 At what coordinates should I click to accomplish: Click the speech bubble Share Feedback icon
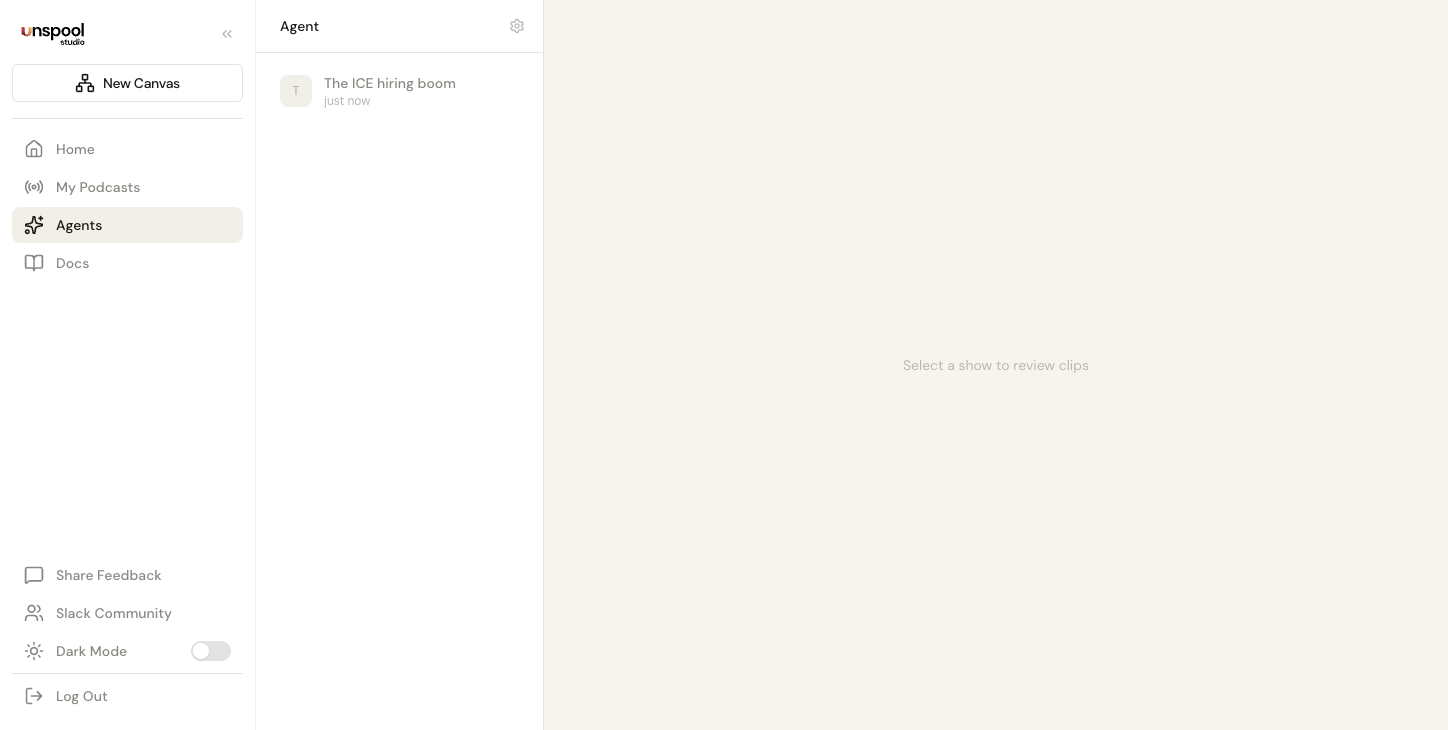pyautogui.click(x=34, y=575)
